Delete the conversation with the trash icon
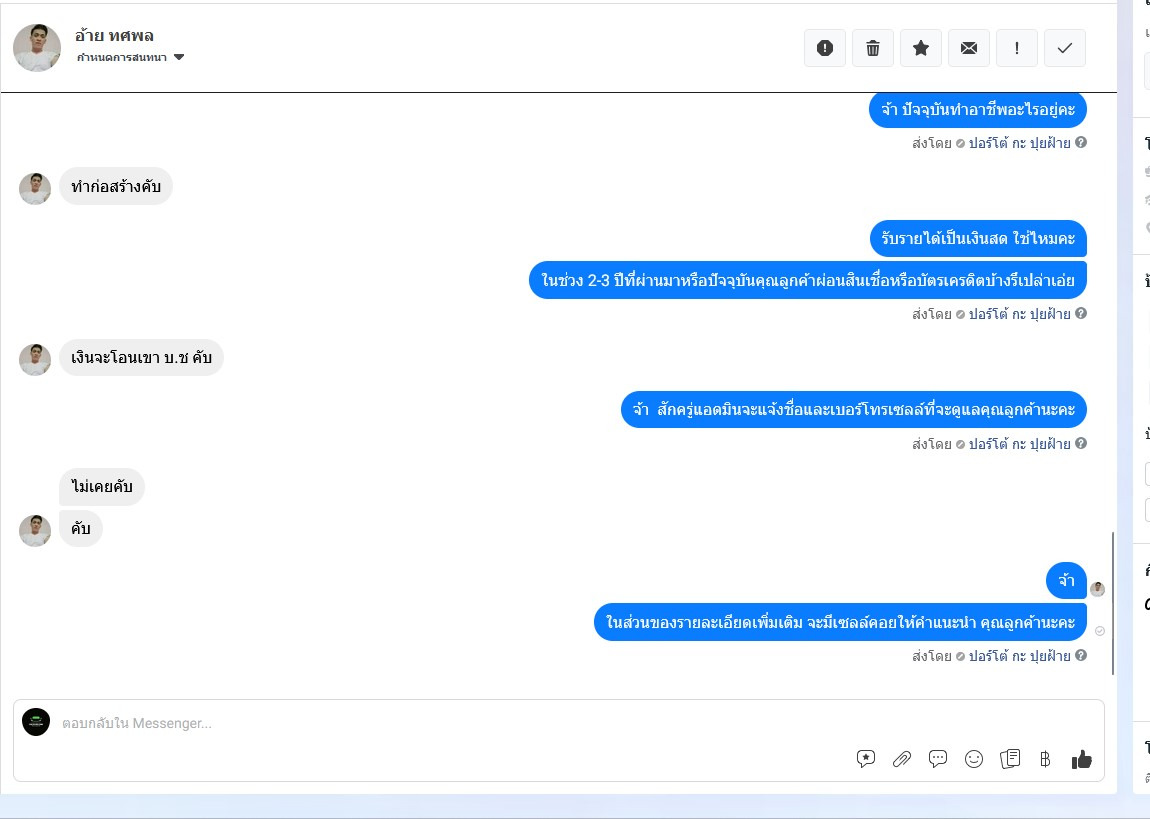The width and height of the screenshot is (1150, 819). (873, 48)
